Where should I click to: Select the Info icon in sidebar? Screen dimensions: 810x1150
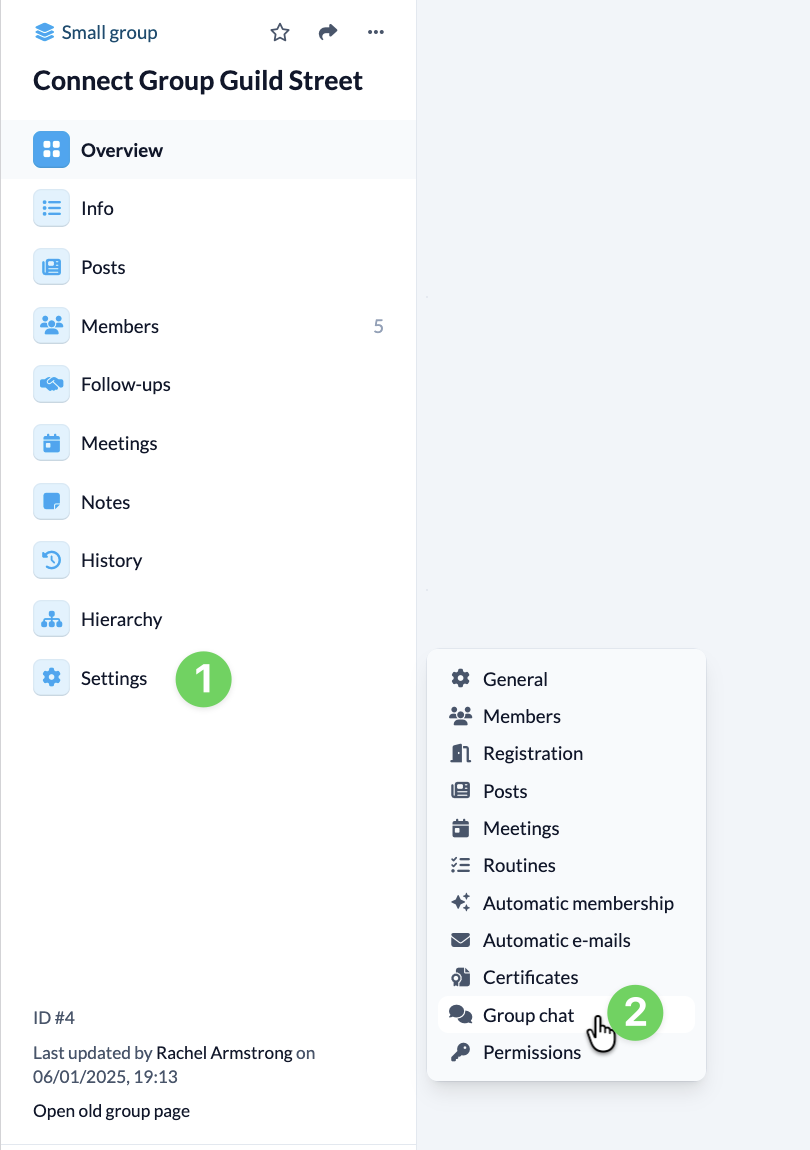click(51, 208)
